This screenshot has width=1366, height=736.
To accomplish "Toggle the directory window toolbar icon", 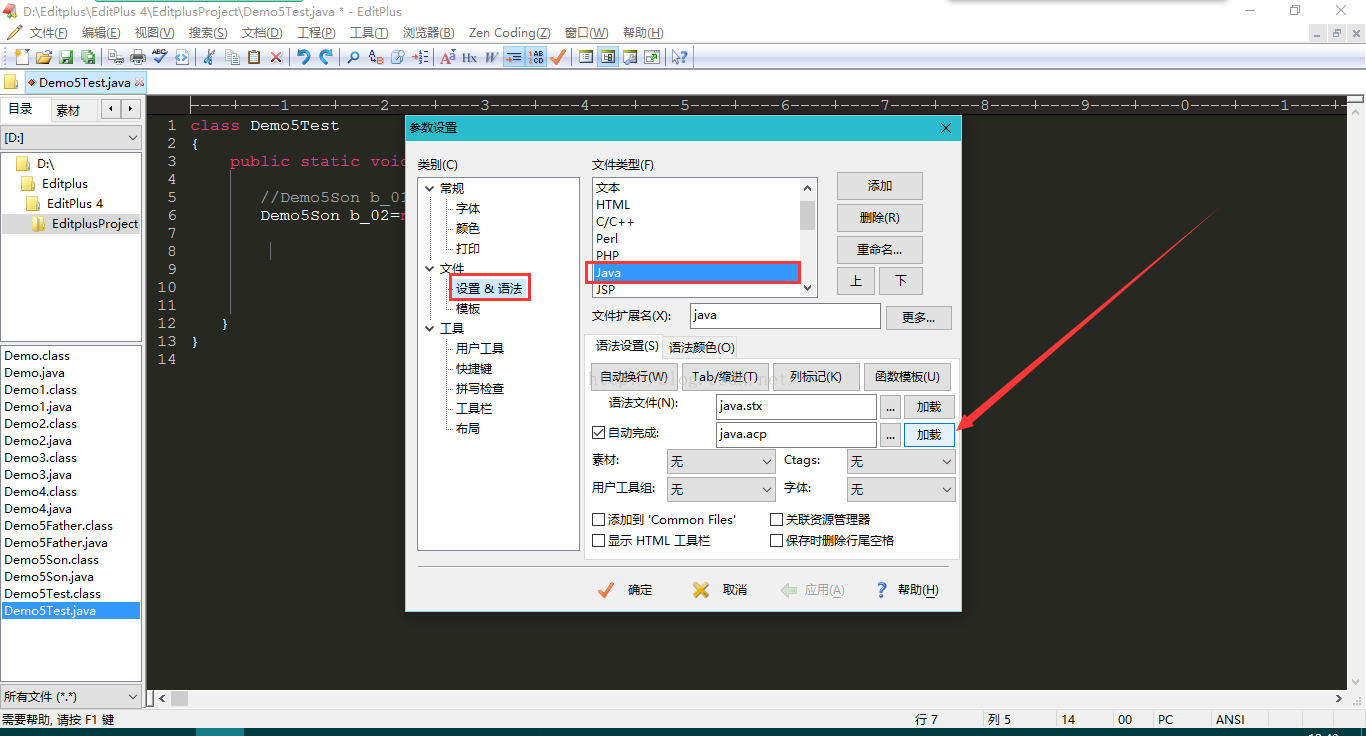I will pyautogui.click(x=607, y=57).
